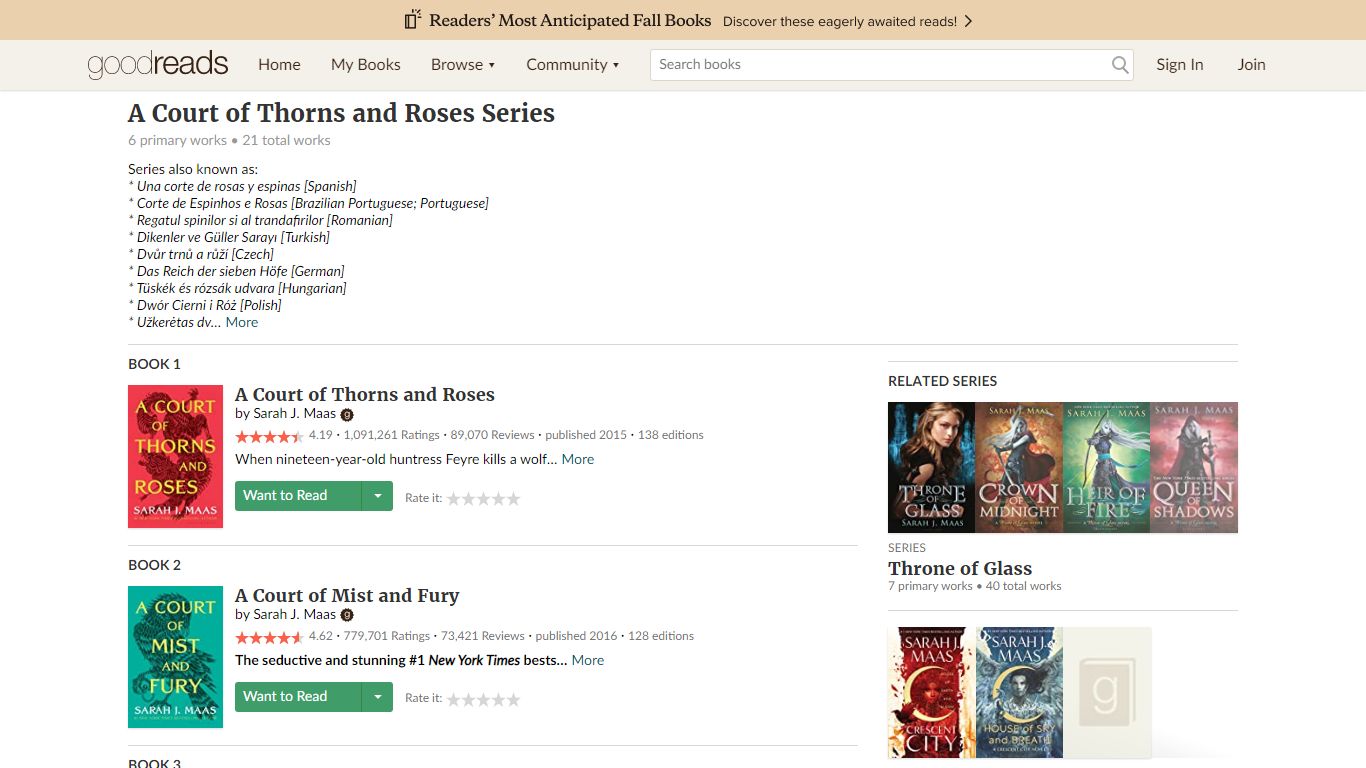Click Throne of Glass cover thumbnail

[x=931, y=467]
